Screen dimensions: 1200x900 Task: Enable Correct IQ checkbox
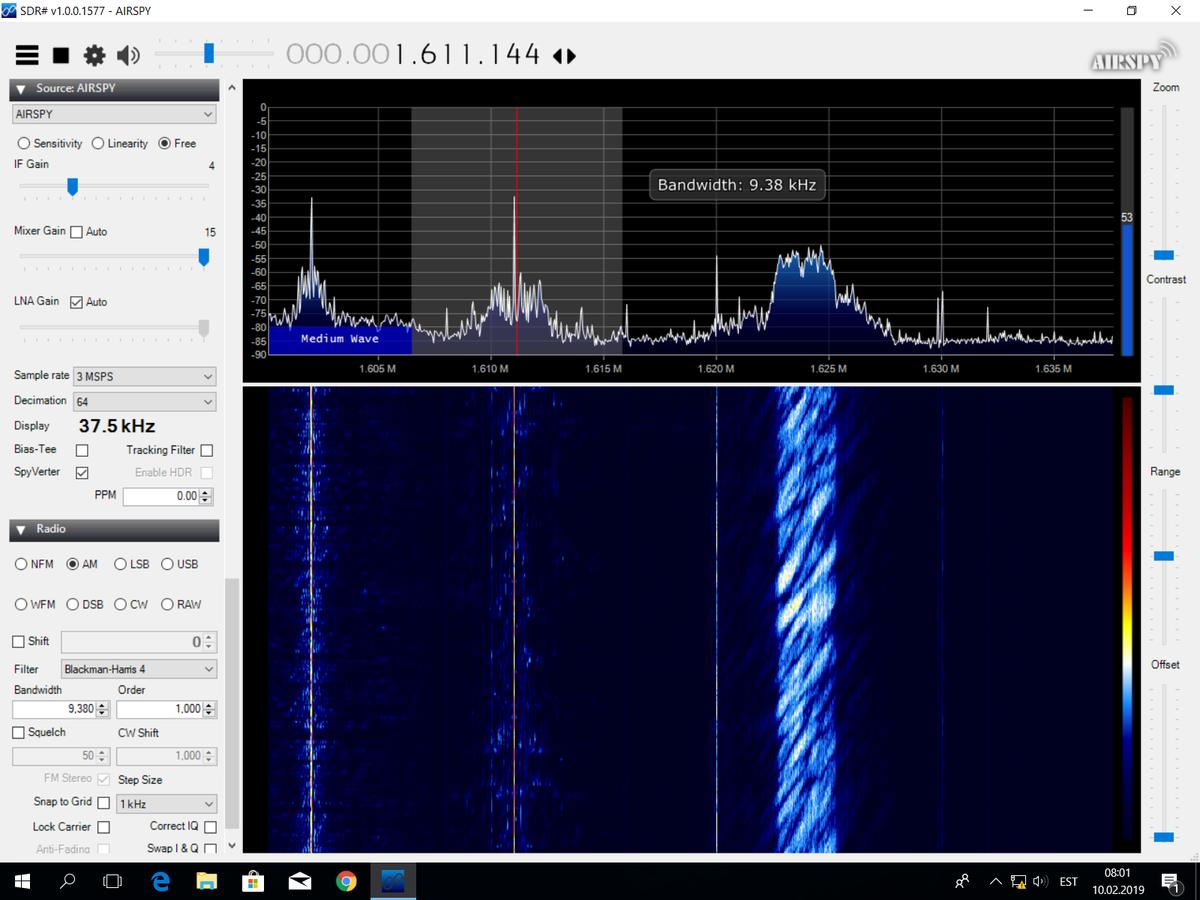click(210, 827)
